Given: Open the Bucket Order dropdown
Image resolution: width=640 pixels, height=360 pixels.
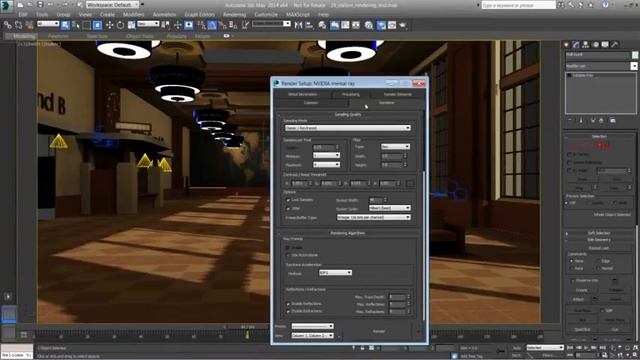Looking at the screenshot, I should coord(389,208).
